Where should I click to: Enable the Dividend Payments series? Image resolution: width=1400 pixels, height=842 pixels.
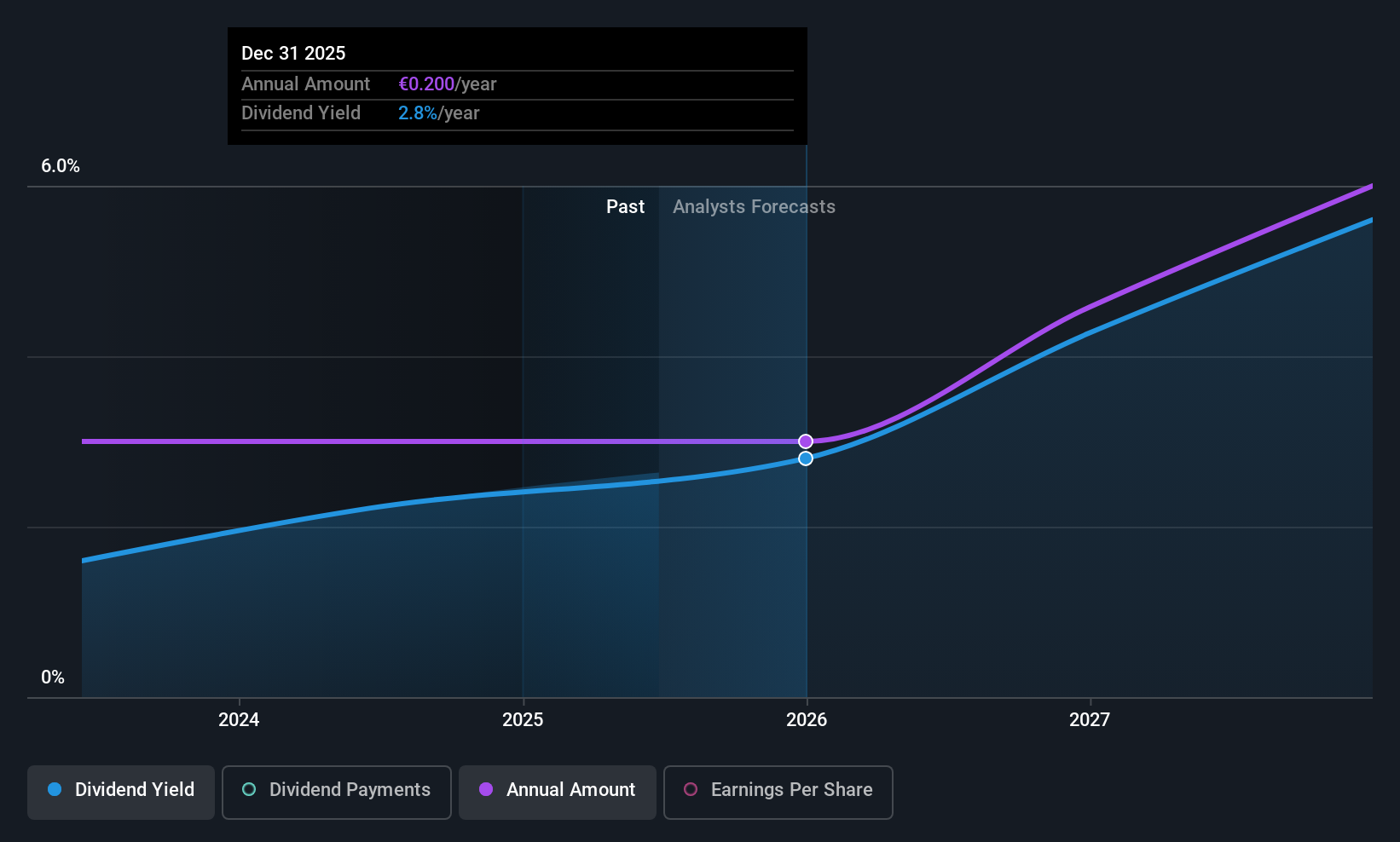pyautogui.click(x=337, y=792)
